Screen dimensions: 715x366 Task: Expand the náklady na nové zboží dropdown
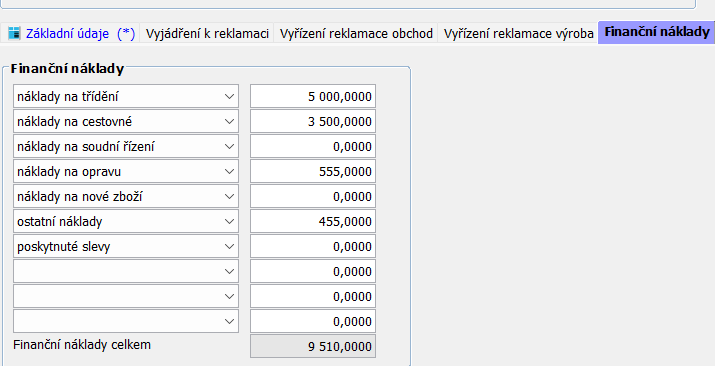click(229, 196)
